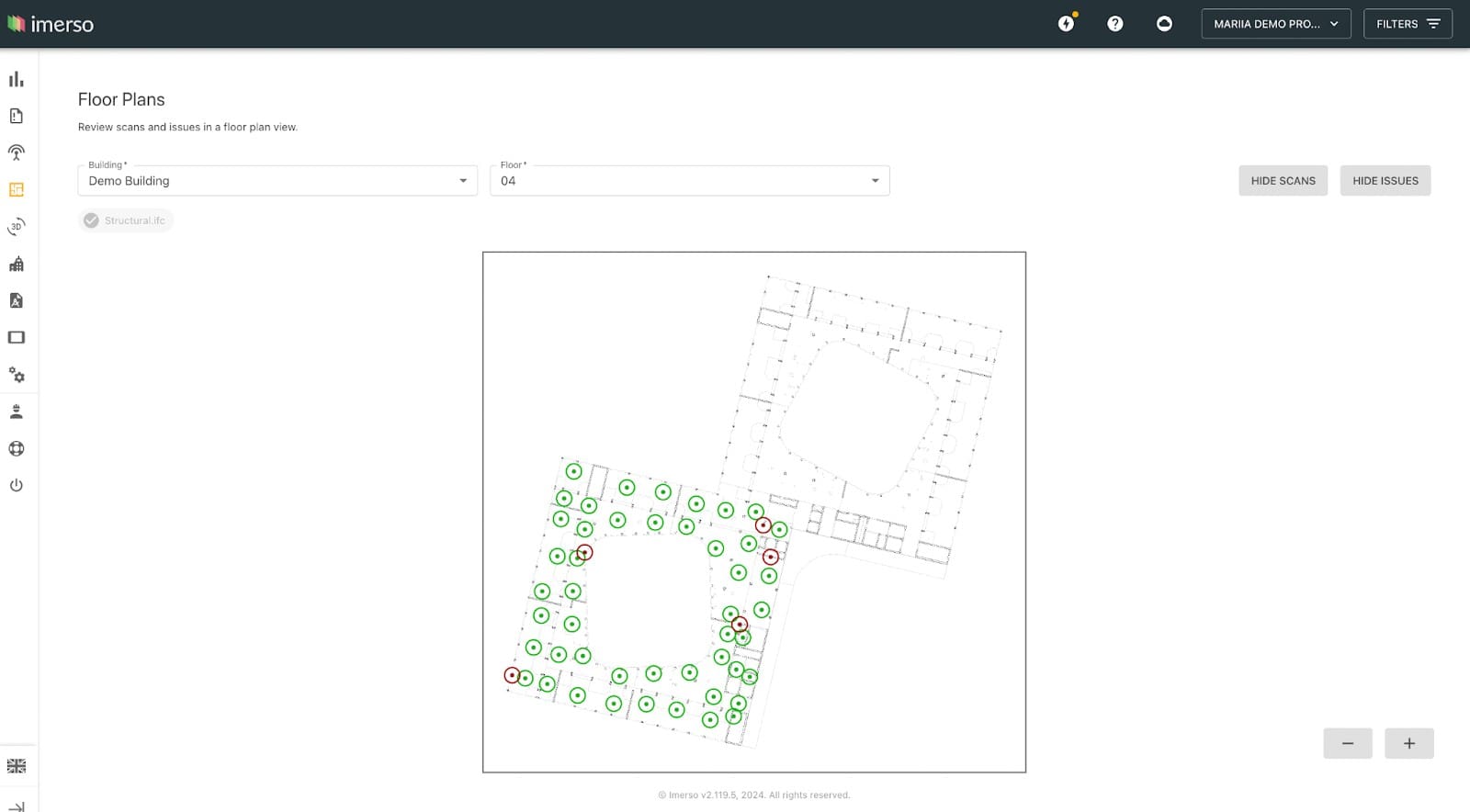
Task: Open the Filters button
Action: coord(1407,24)
